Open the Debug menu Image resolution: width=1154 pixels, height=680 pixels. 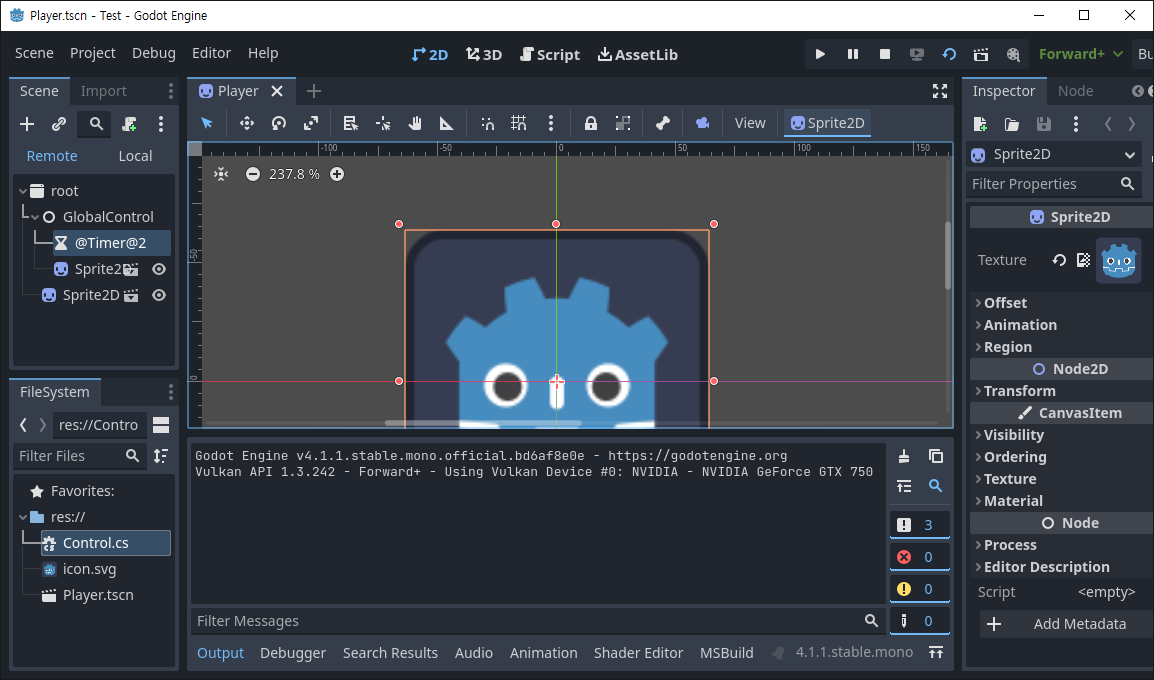pos(154,53)
